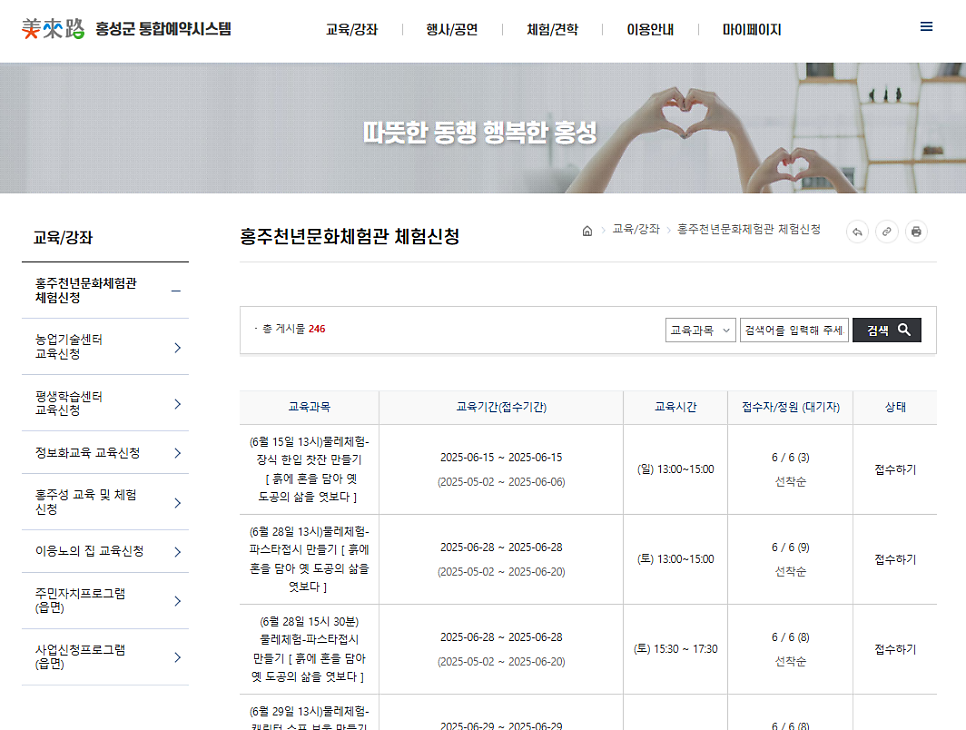966x730 pixels.
Task: Click 접수하기 for 6월 15일 장식 한입 찻잔
Action: pyautogui.click(x=895, y=469)
